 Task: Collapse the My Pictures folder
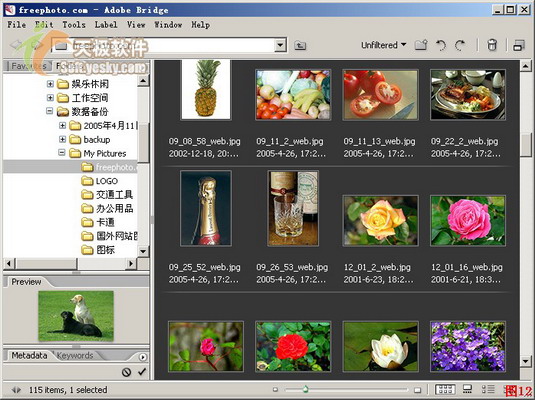click(62, 153)
